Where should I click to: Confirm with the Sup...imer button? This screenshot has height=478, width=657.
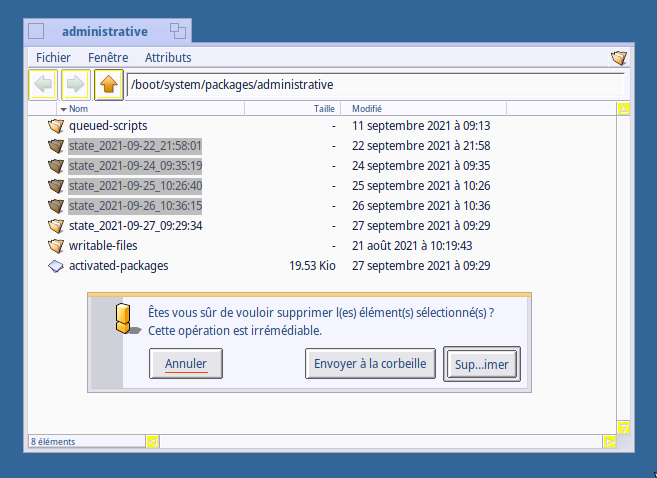click(x=482, y=364)
